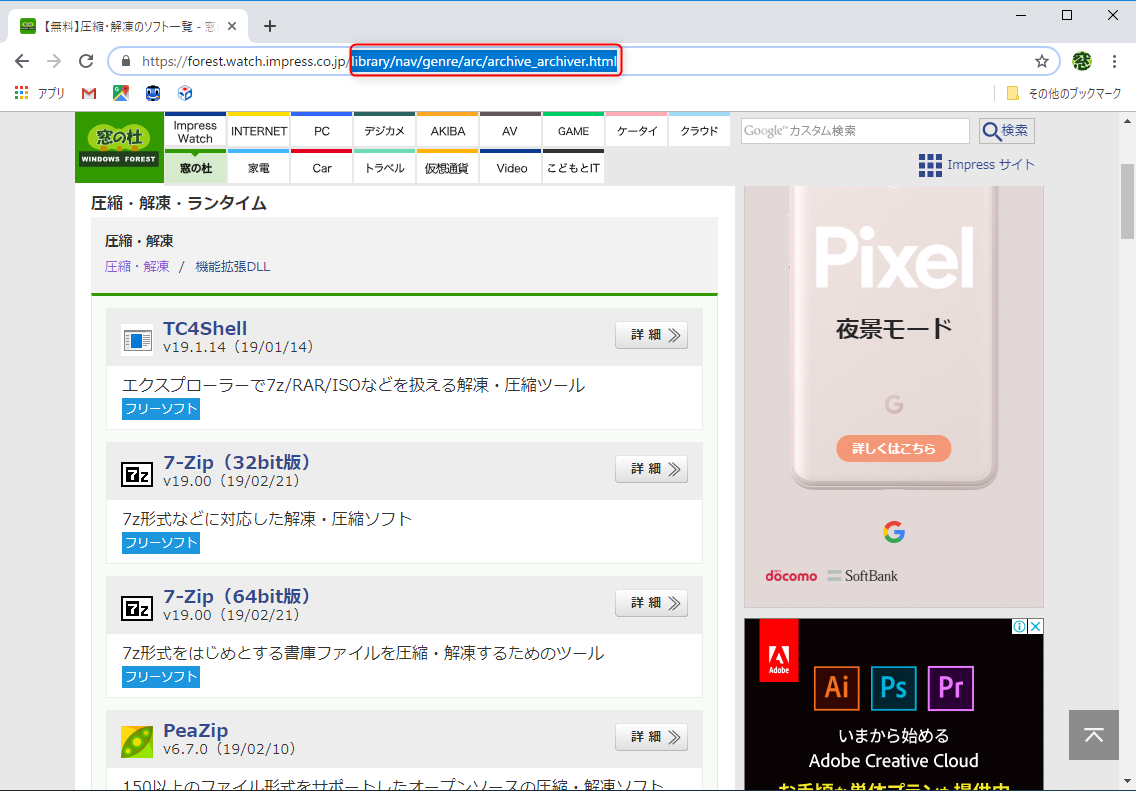Open the Google Maps bookmark icon

click(121, 93)
